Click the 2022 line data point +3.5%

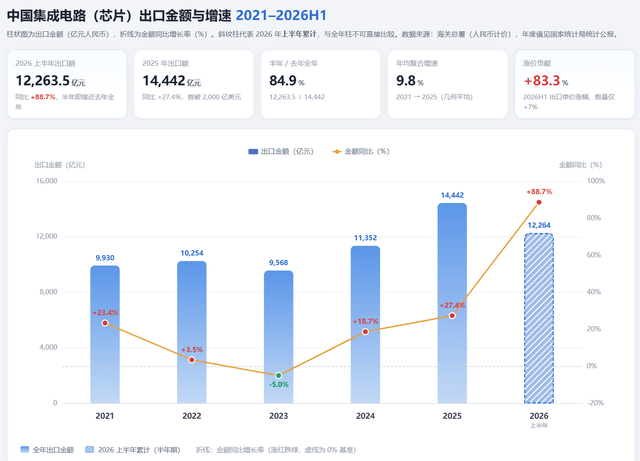point(192,360)
